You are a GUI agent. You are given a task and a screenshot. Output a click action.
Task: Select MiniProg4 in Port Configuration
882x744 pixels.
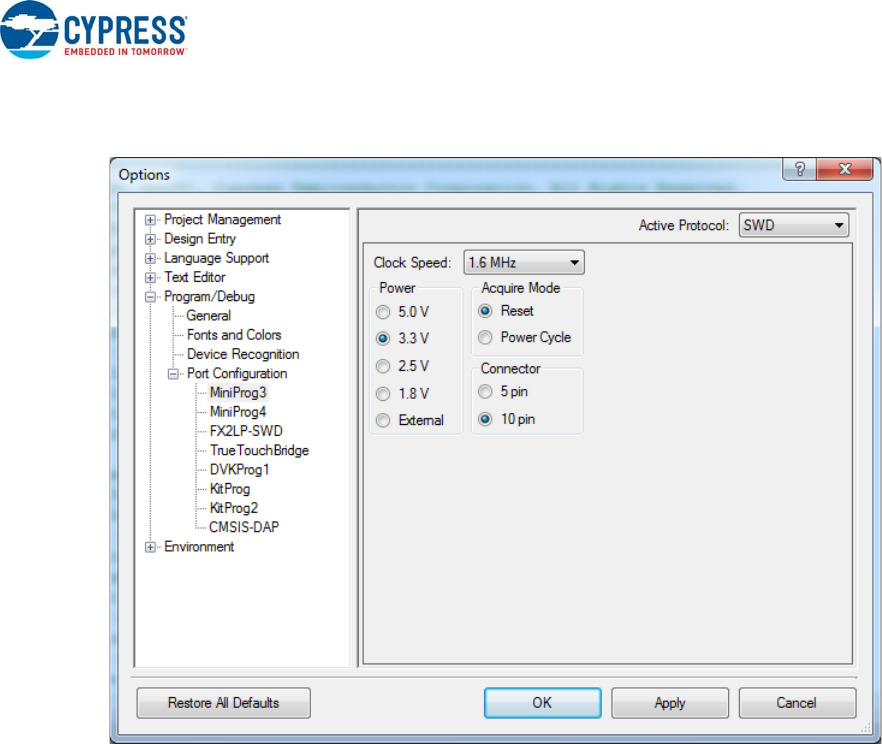point(238,412)
